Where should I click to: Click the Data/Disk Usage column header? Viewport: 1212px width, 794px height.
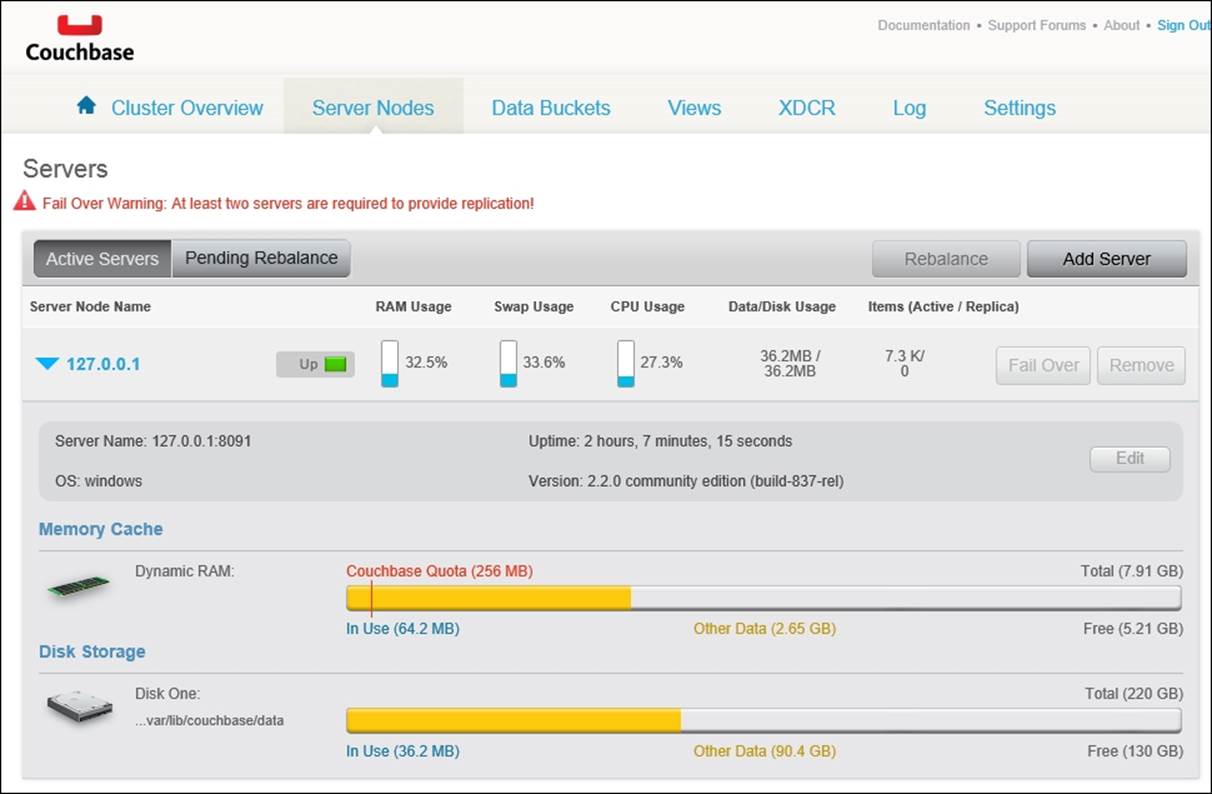tap(782, 307)
